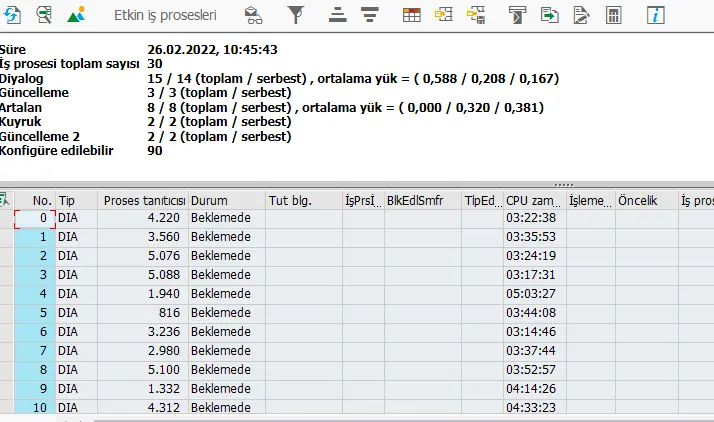Viewport: 714px width, 422px height.
Task: Click the refresh icon in the toolbar
Action: tap(13, 15)
